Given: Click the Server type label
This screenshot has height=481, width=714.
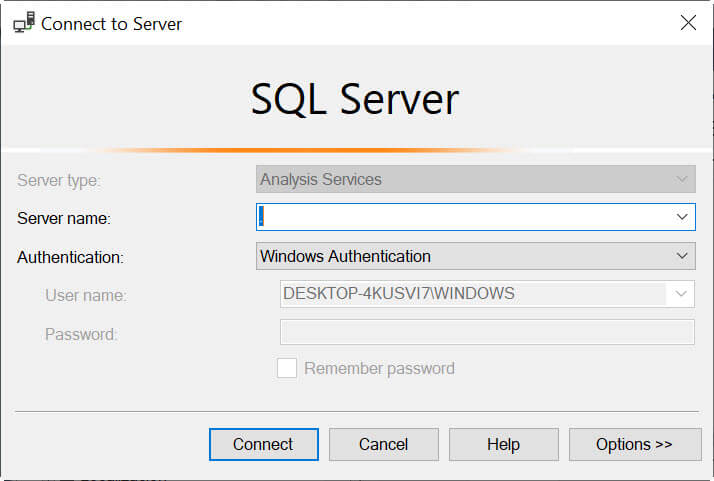Looking at the screenshot, I should pos(59,180).
